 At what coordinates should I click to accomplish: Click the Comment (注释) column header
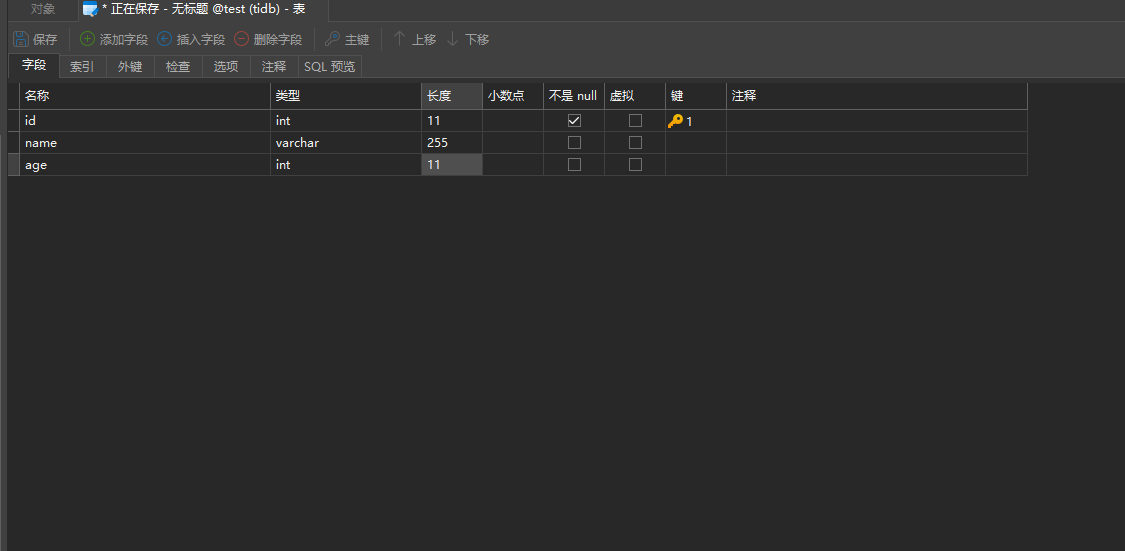tap(877, 96)
